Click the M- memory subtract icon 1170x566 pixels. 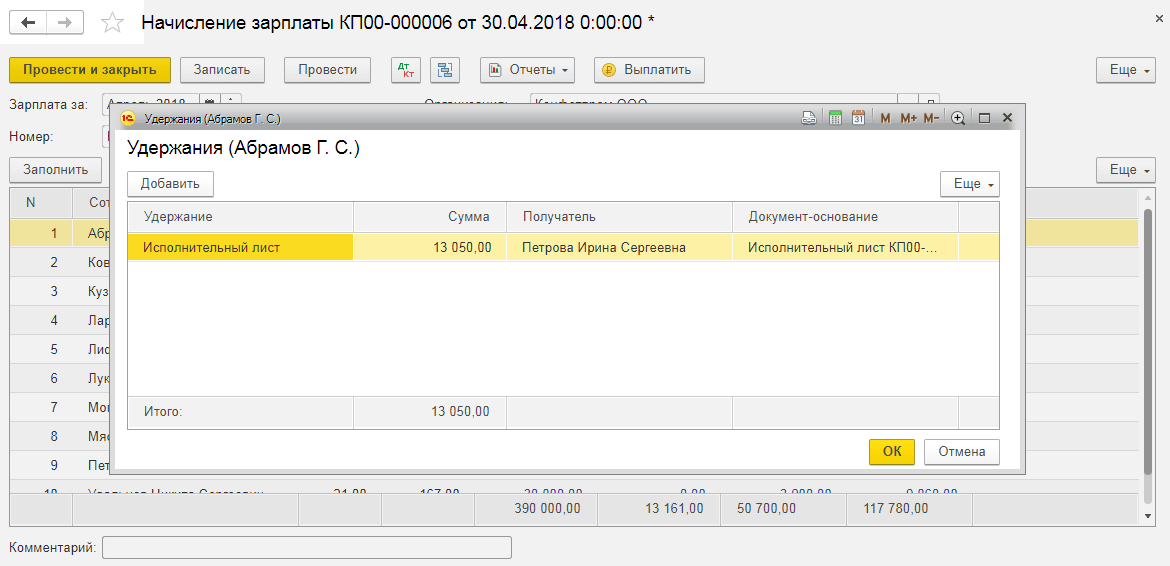[x=930, y=118]
